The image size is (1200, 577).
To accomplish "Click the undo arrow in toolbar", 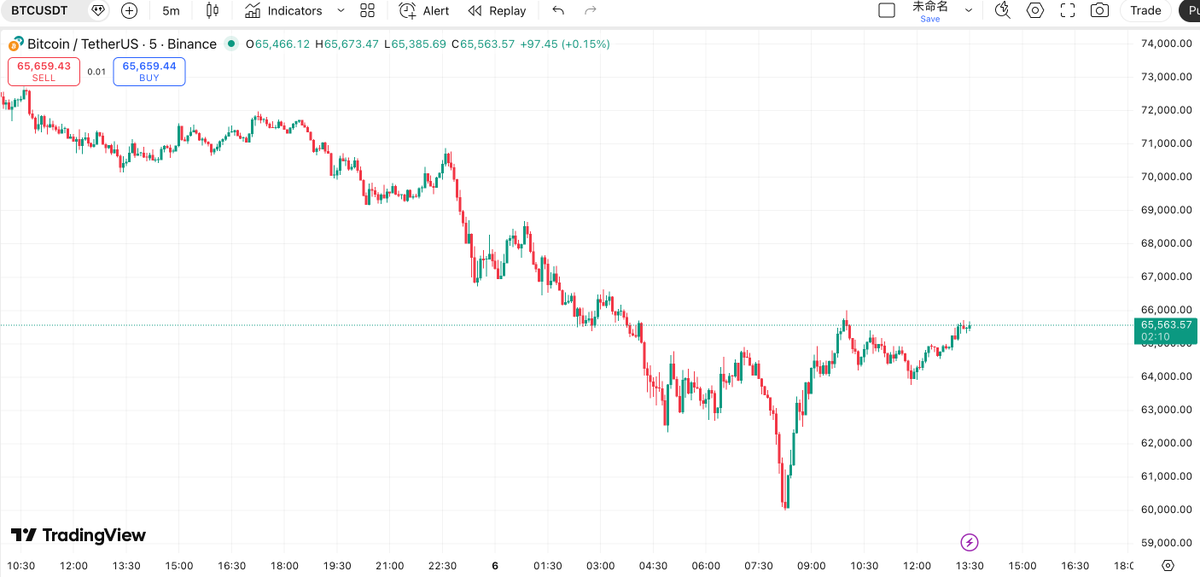I will click(x=558, y=11).
